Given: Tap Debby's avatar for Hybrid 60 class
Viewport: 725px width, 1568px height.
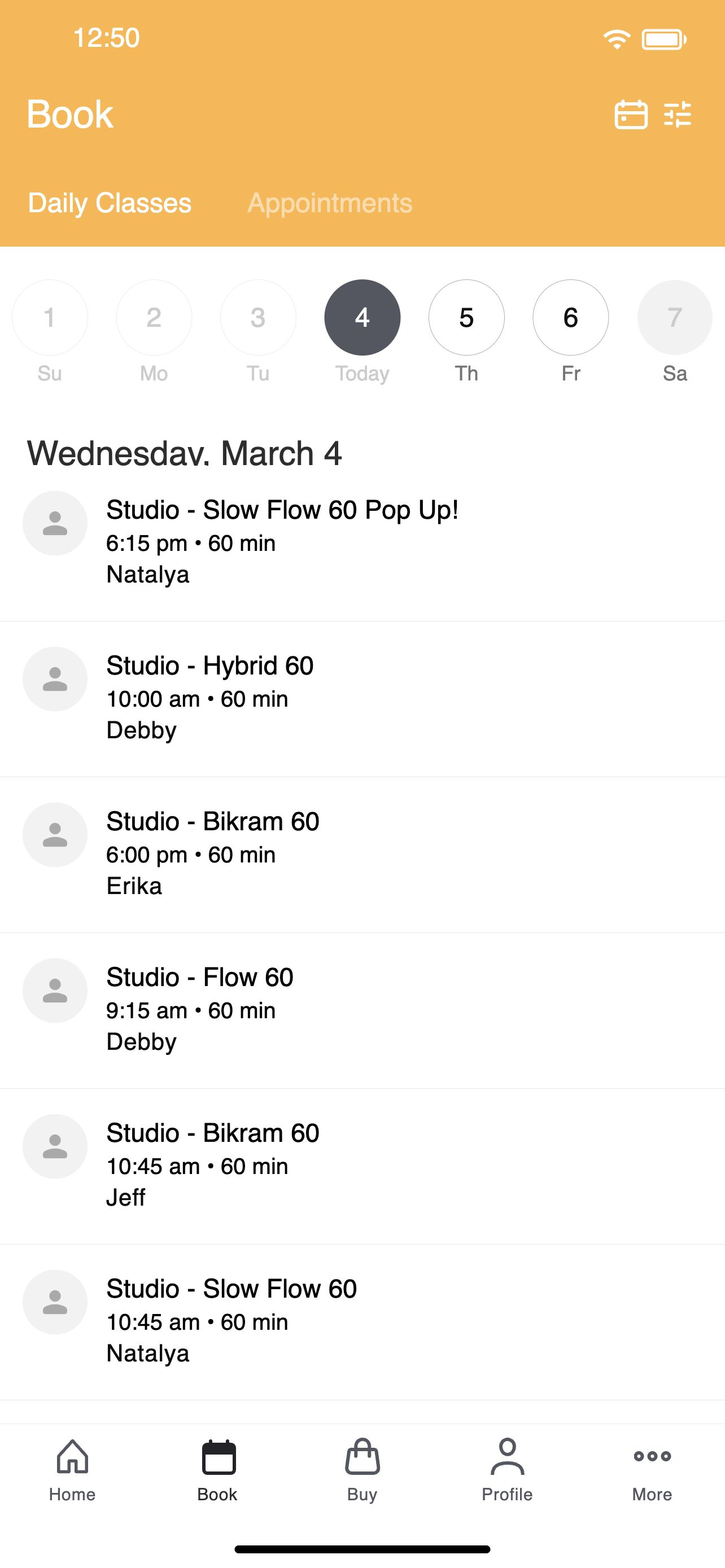Looking at the screenshot, I should pyautogui.click(x=55, y=680).
